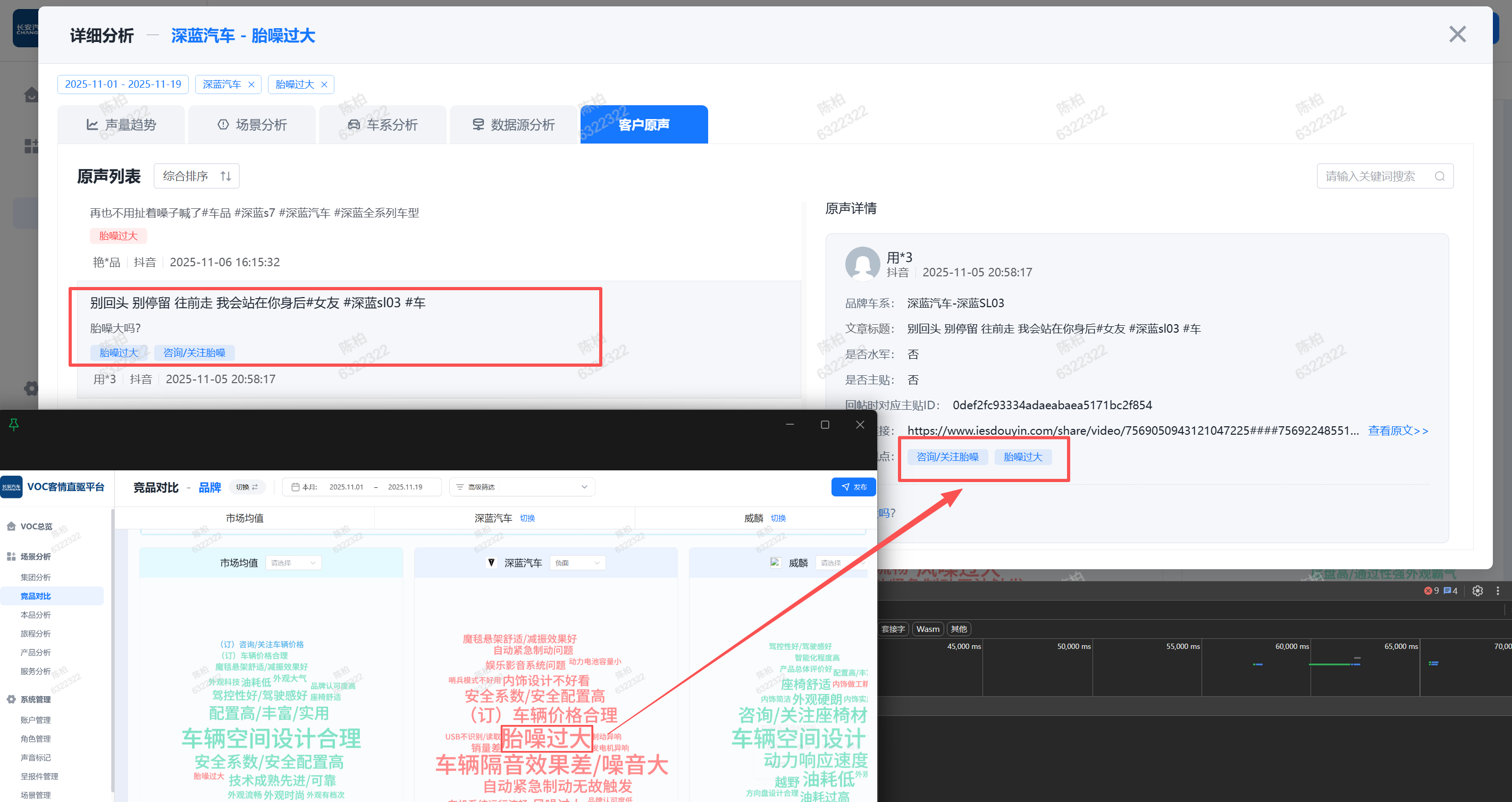
Task: Switch to the 声量趋势 tab
Action: 122,125
